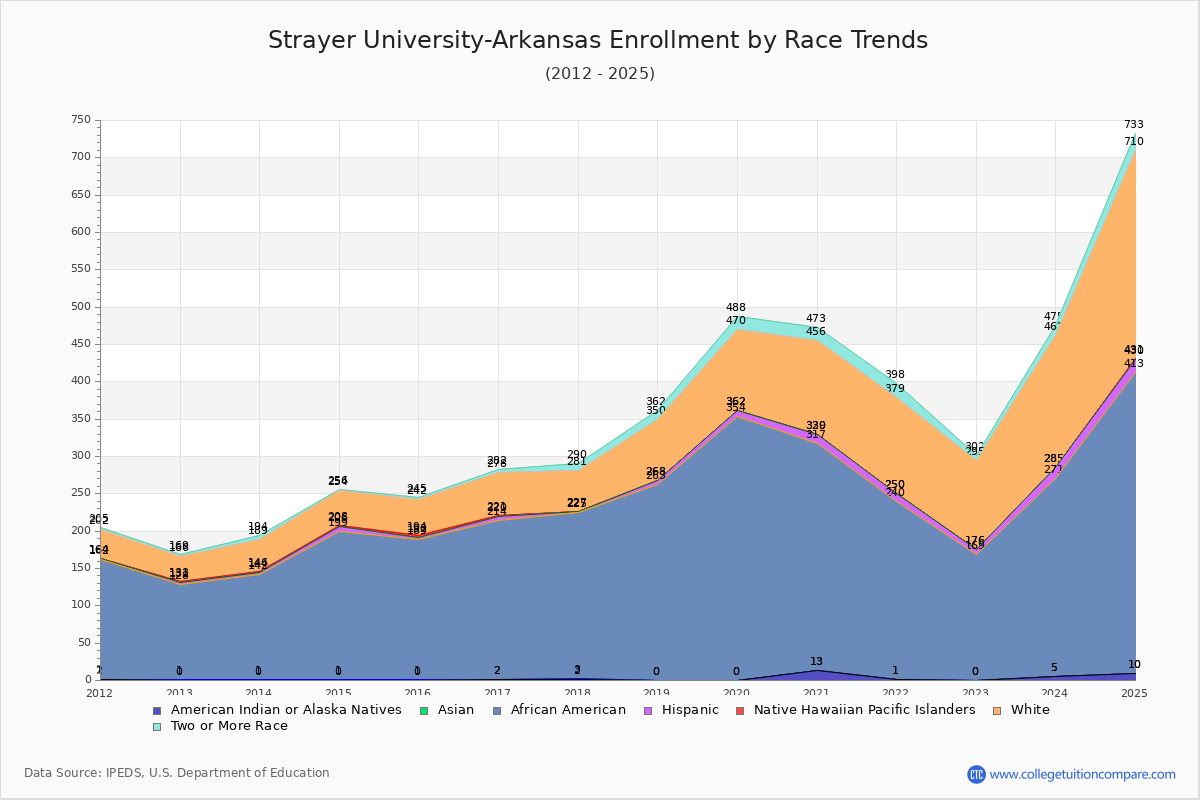This screenshot has width=1200, height=800.
Task: Click the 470 data label at 2020
Action: (x=735, y=321)
